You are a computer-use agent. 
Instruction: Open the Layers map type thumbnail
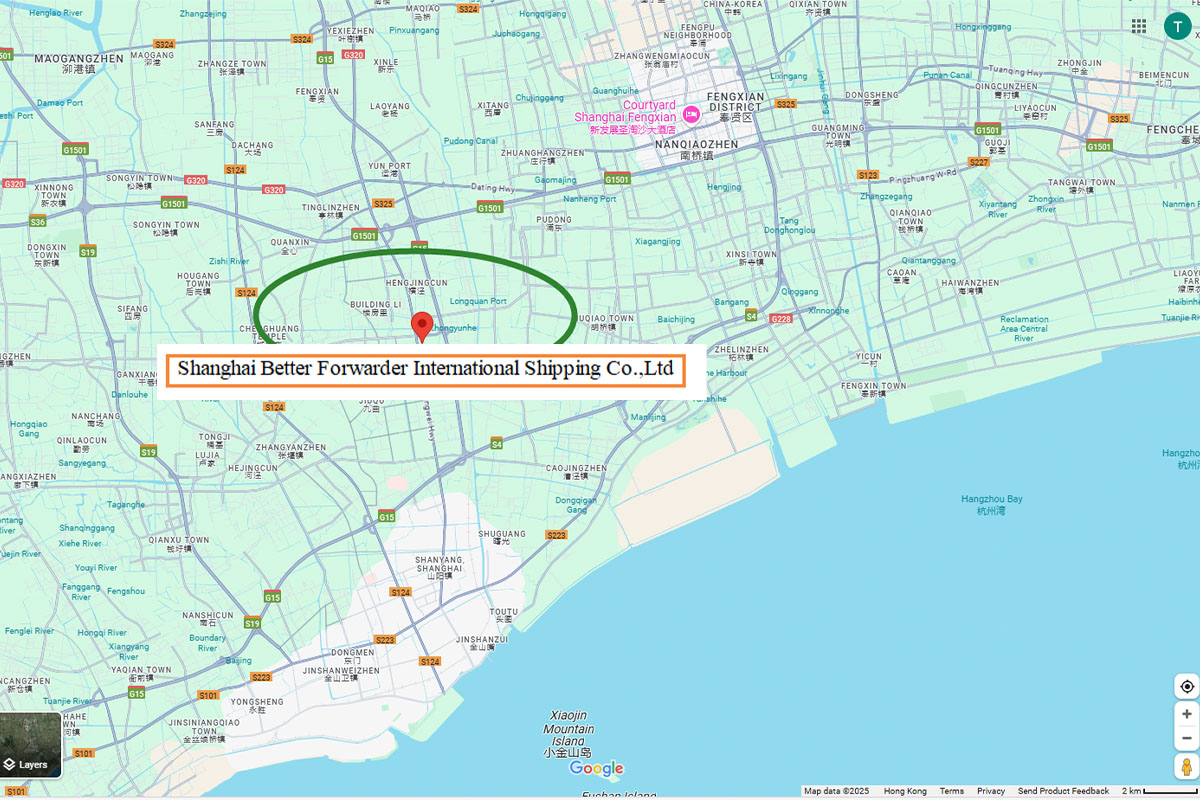(x=31, y=746)
